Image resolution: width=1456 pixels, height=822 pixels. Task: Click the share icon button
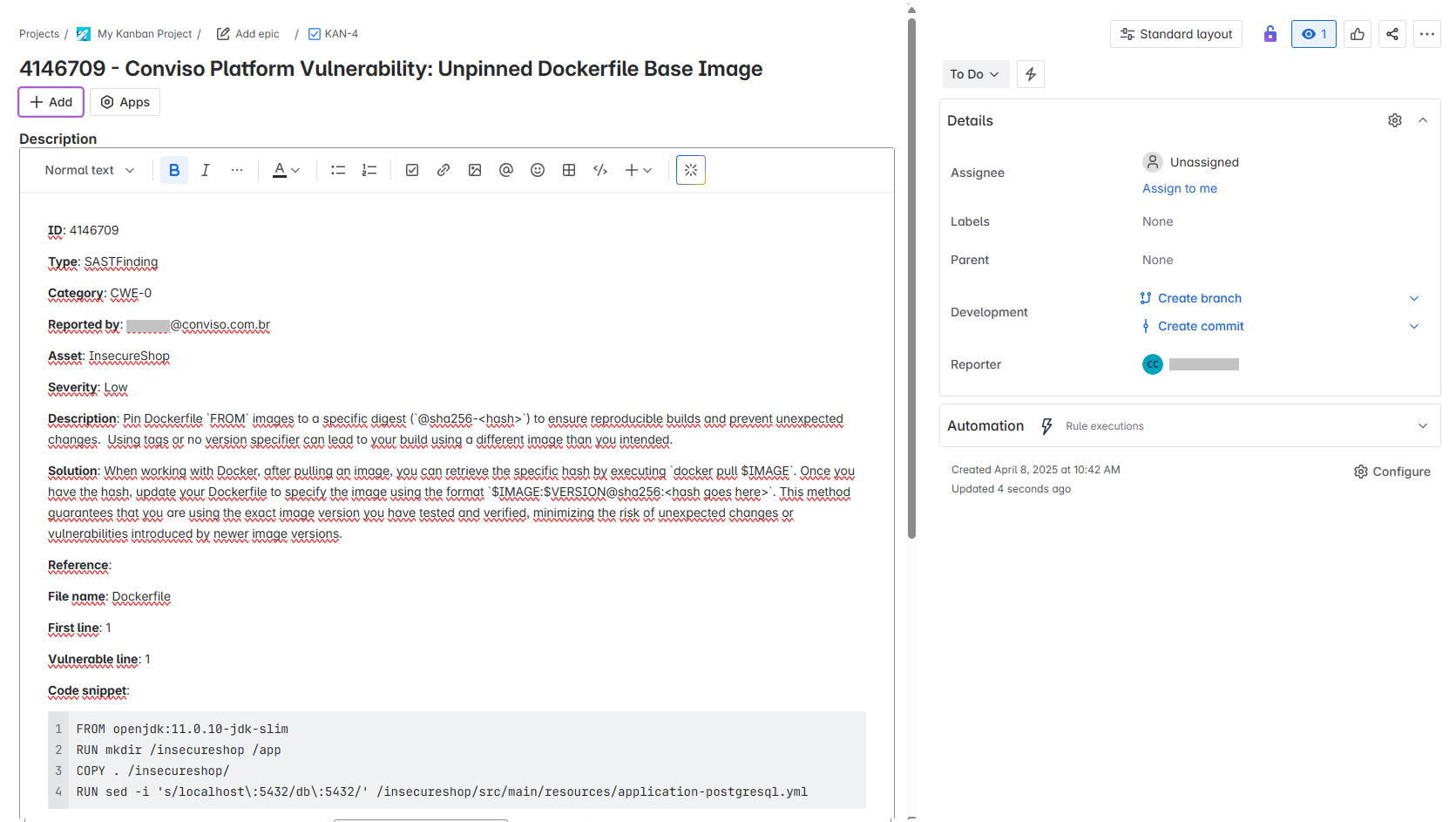click(1392, 34)
